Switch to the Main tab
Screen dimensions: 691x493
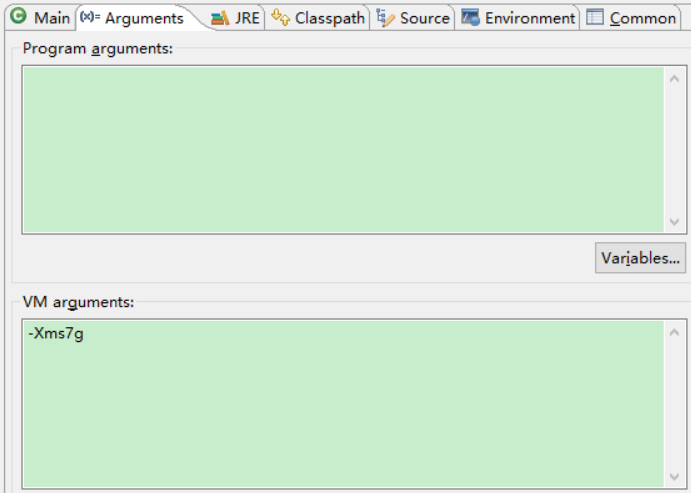point(41,18)
